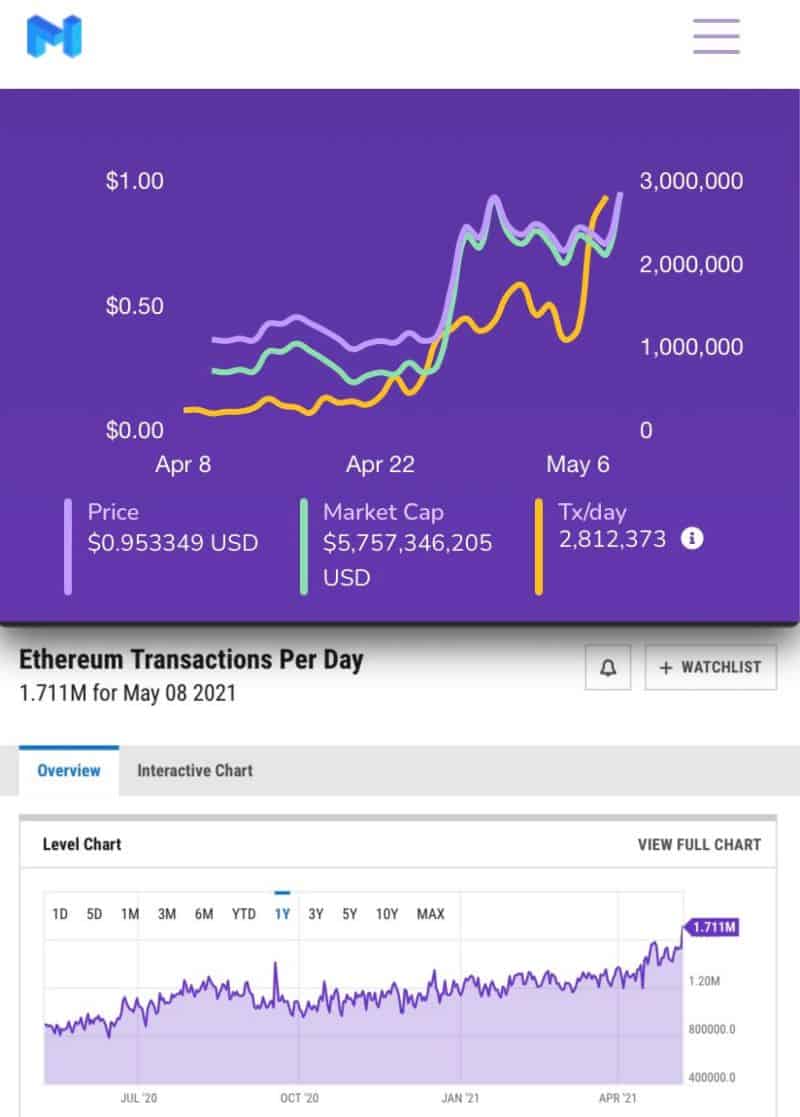The image size is (800, 1117).
Task: Select the 1D time range
Action: point(60,914)
